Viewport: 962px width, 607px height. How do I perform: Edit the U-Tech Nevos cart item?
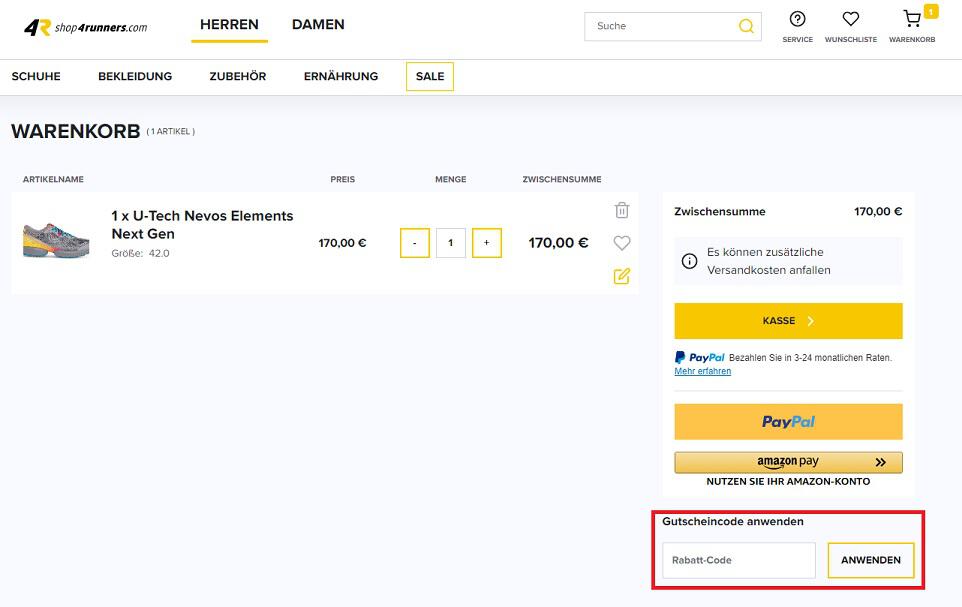point(621,276)
